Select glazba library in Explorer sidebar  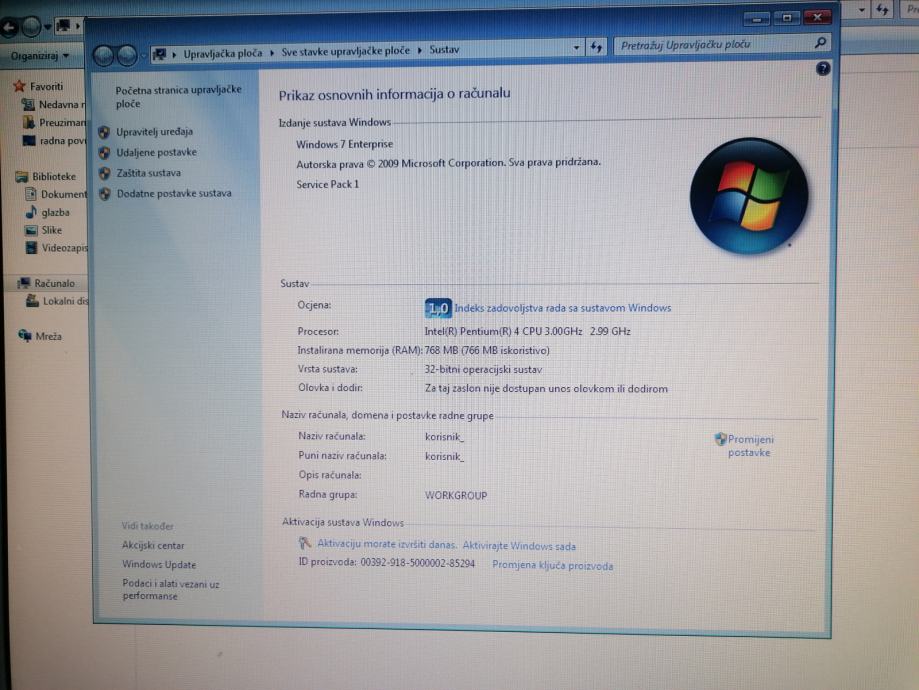55,212
